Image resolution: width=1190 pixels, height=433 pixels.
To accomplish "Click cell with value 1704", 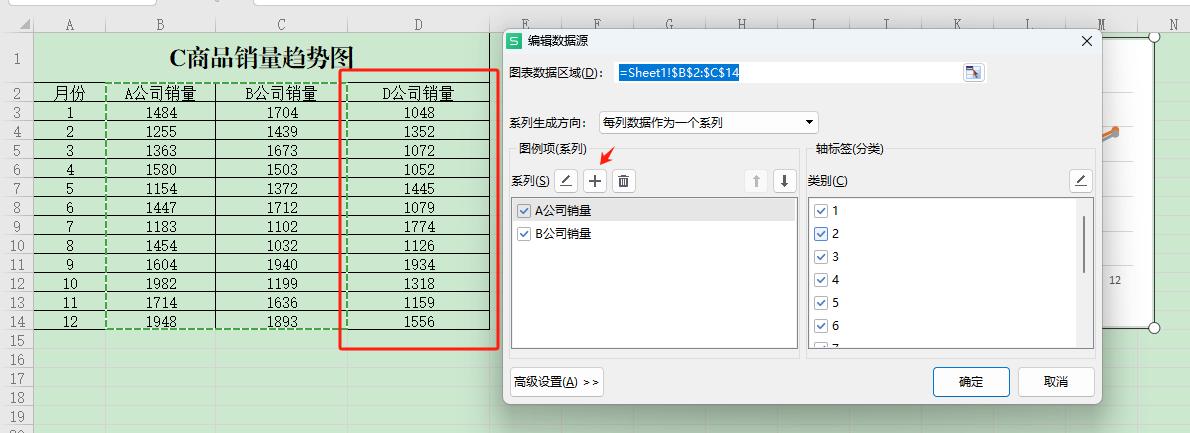I will 282,112.
